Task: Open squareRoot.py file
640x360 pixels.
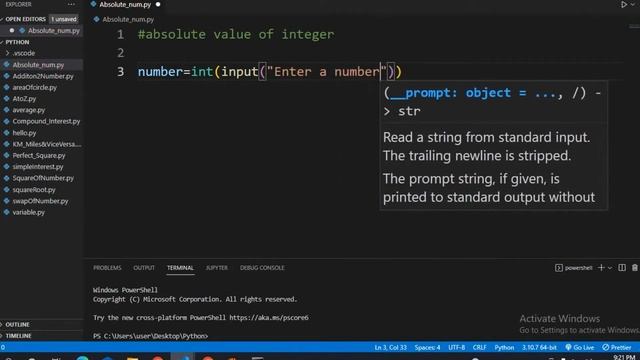Action: click(33, 190)
